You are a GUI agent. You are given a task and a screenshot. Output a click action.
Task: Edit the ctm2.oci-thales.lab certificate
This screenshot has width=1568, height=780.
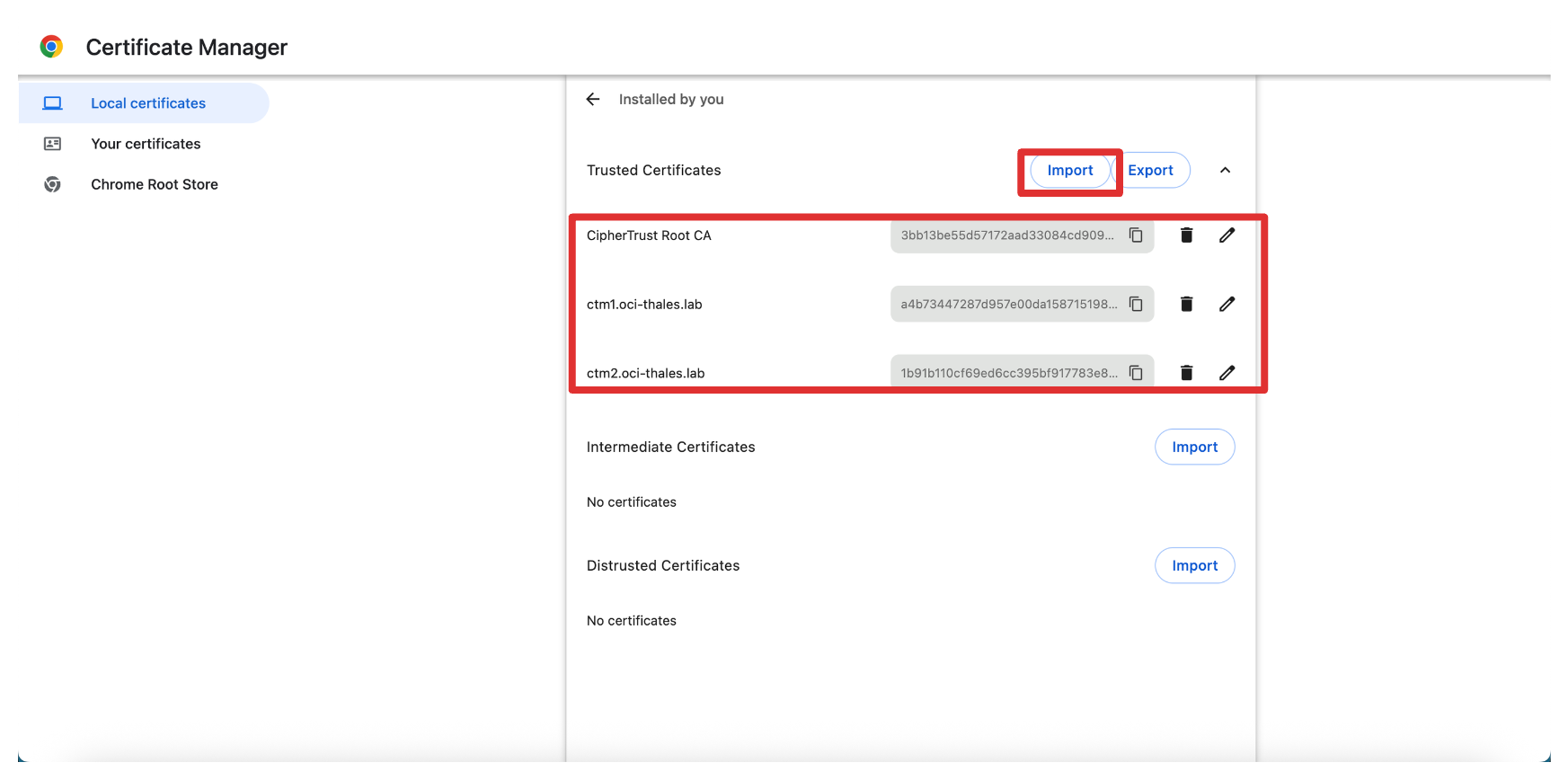(x=1227, y=373)
